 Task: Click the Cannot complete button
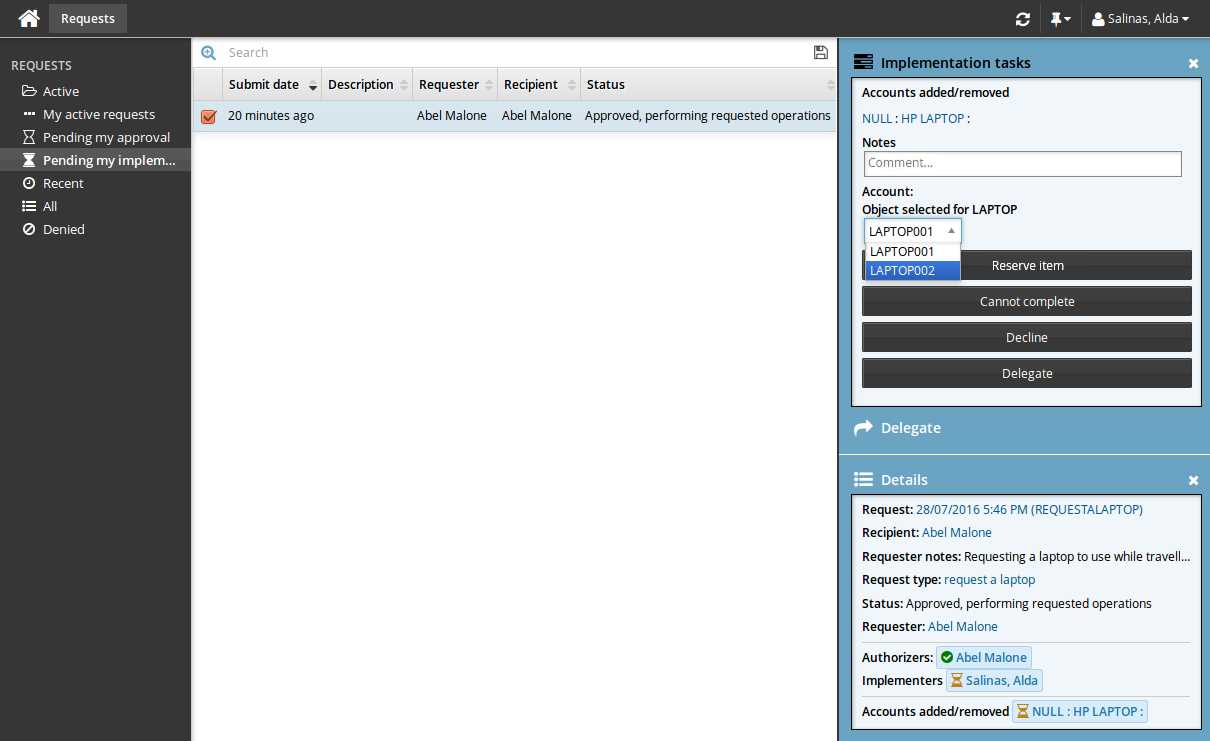pyautogui.click(x=1026, y=301)
